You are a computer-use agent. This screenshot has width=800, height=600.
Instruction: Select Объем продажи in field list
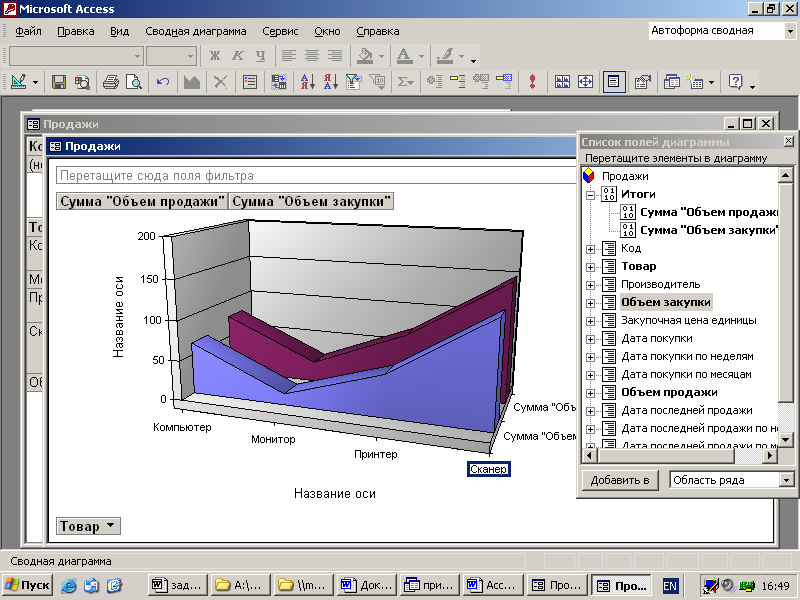(669, 392)
